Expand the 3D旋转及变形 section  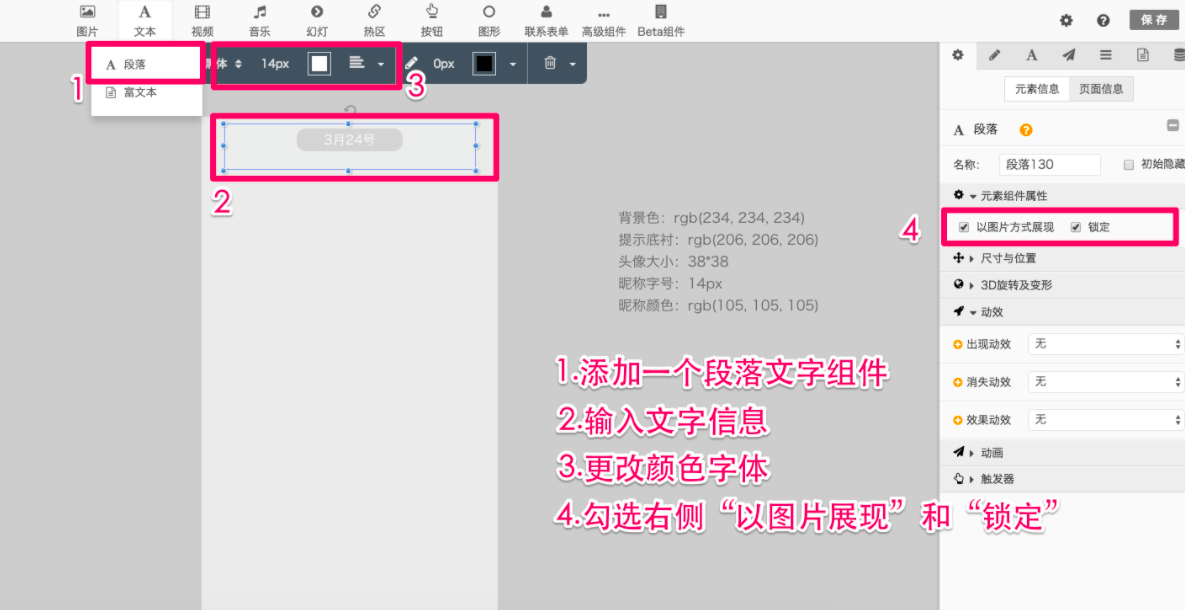[x=1016, y=285]
